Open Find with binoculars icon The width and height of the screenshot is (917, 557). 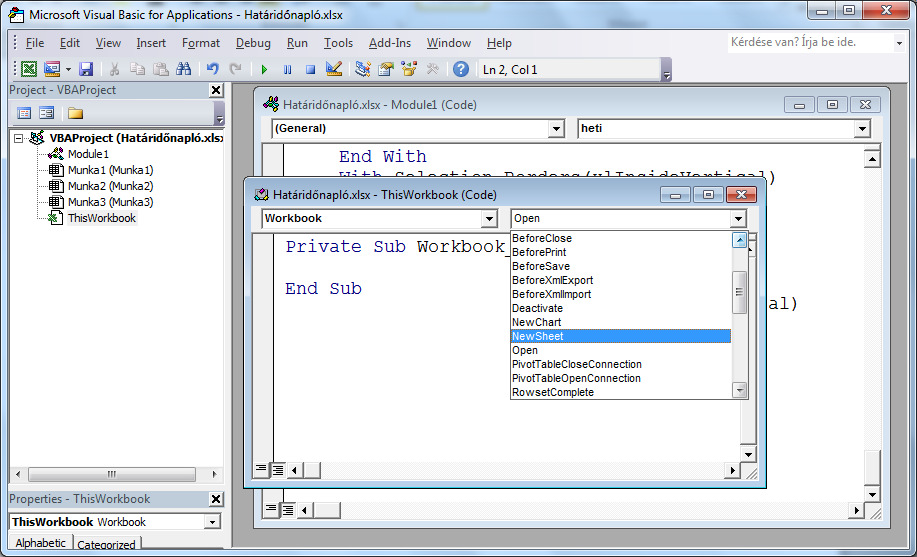click(x=184, y=70)
